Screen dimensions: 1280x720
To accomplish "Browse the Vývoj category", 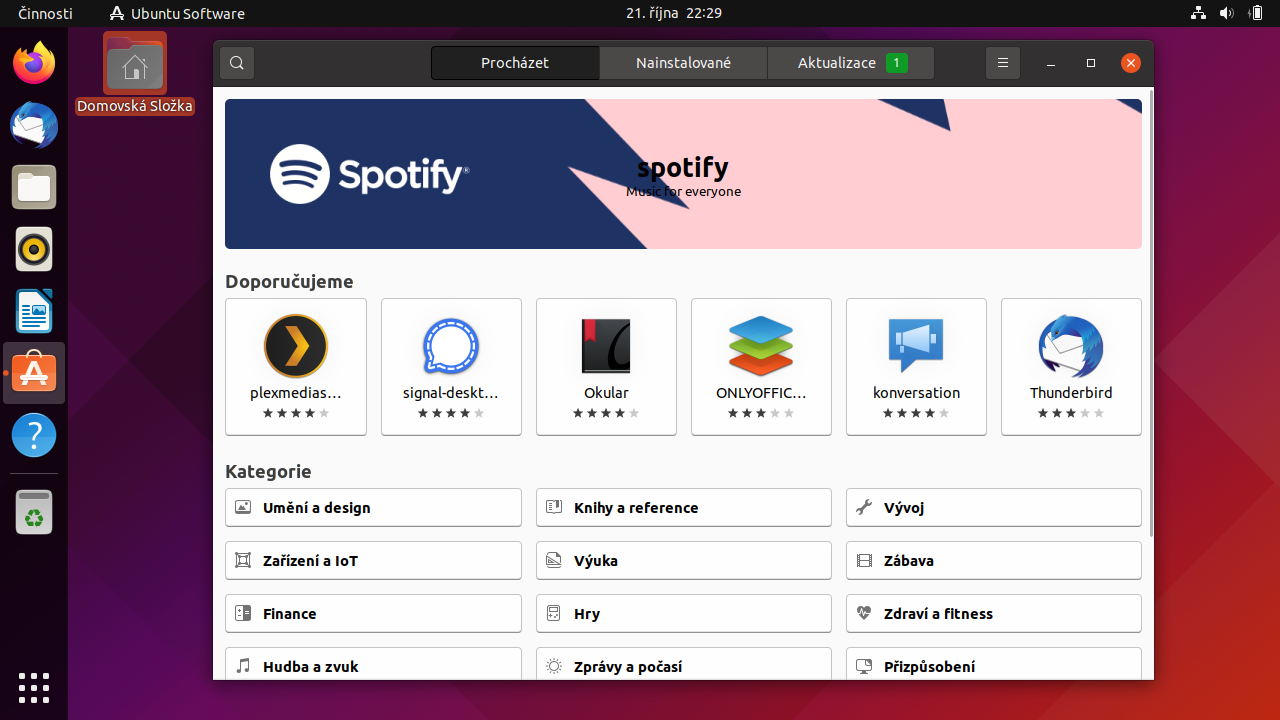I will click(993, 507).
